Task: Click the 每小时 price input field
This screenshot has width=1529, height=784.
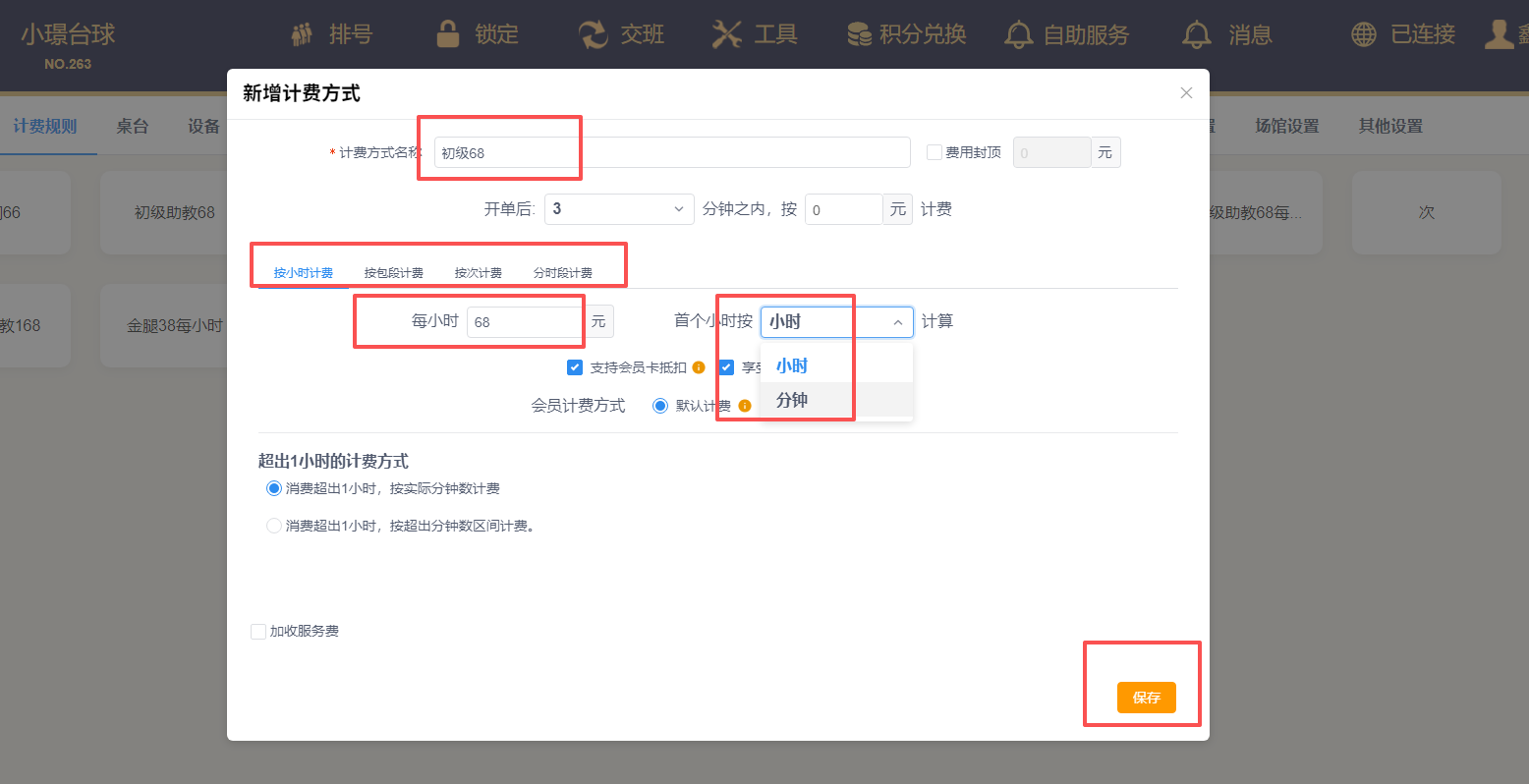Action: (526, 322)
